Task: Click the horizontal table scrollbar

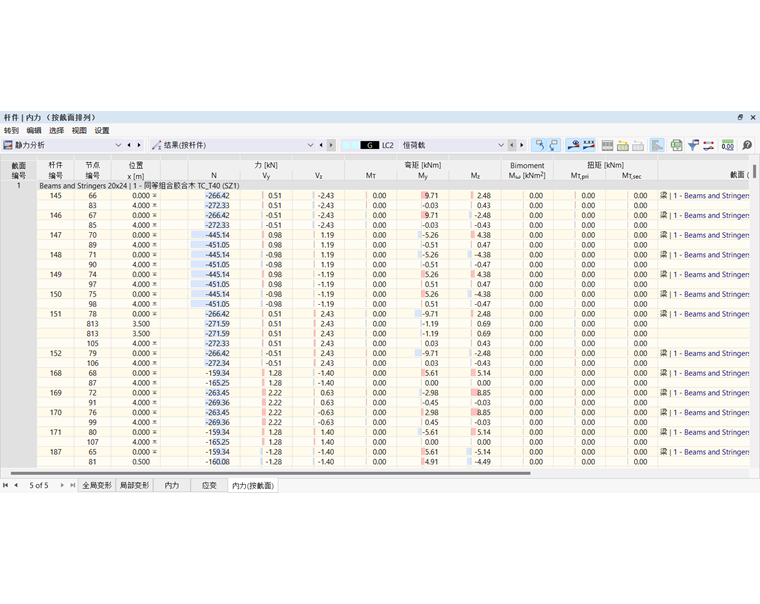Action: (x=270, y=473)
